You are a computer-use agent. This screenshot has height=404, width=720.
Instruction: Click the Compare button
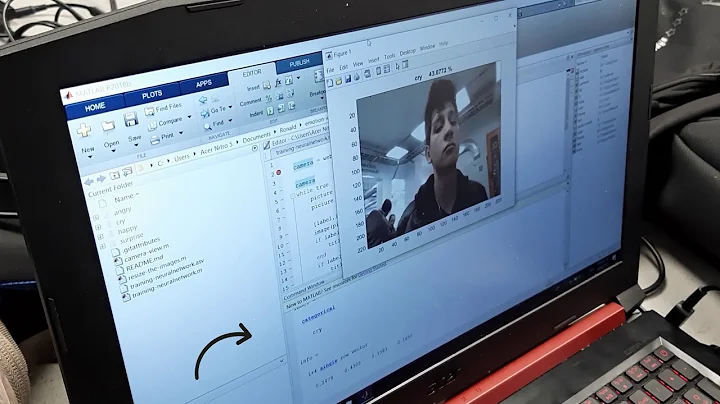pyautogui.click(x=165, y=123)
